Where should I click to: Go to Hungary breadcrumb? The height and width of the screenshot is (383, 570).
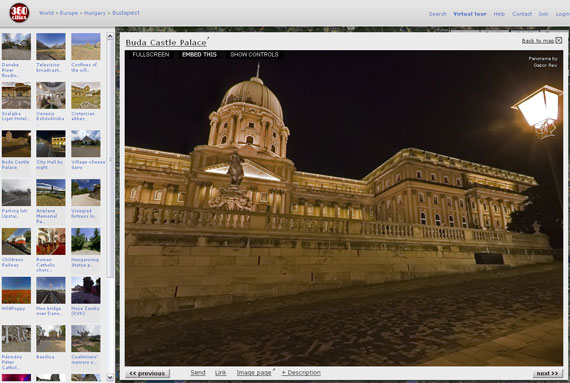coord(95,13)
